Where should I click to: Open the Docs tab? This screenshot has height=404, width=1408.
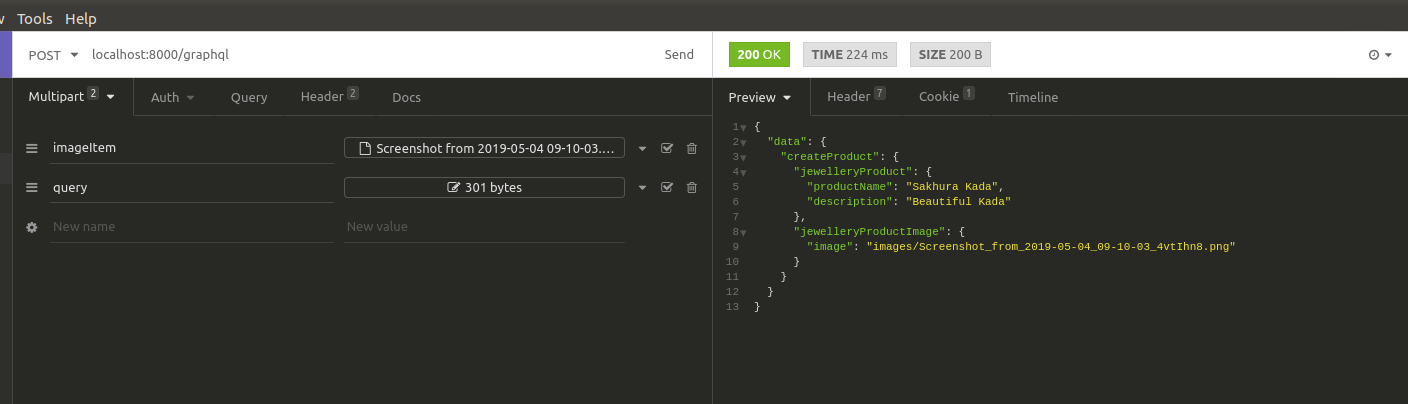[406, 97]
